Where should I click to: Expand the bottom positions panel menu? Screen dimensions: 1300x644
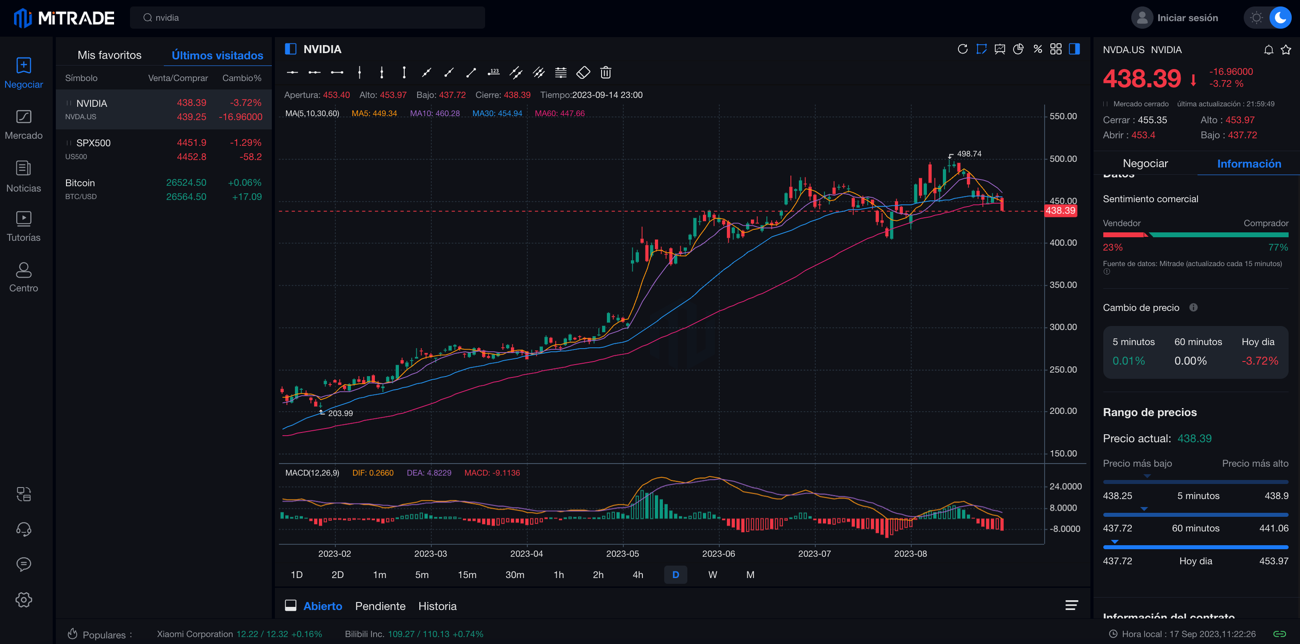1071,606
